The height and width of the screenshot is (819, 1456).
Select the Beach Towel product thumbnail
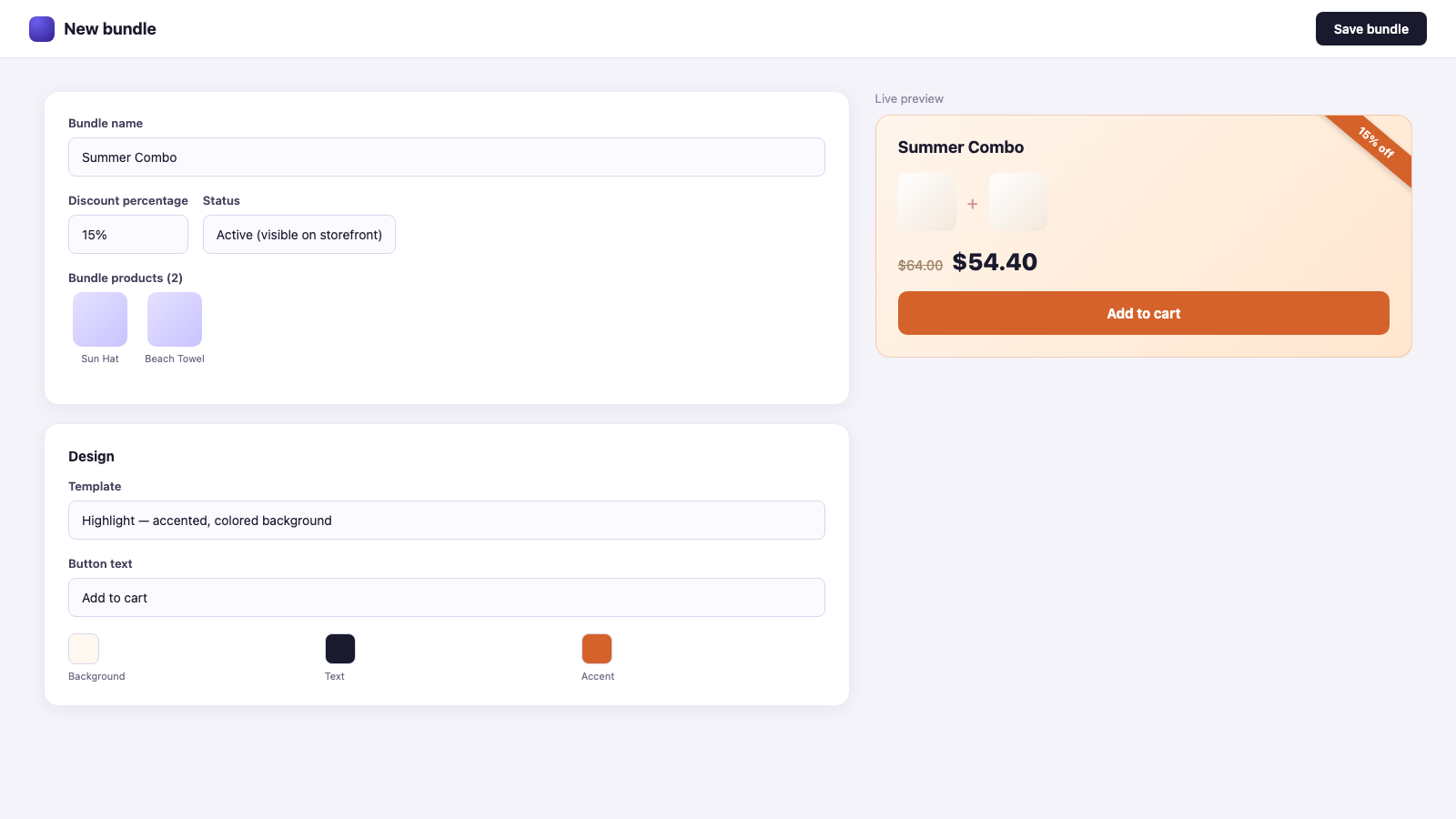(175, 319)
